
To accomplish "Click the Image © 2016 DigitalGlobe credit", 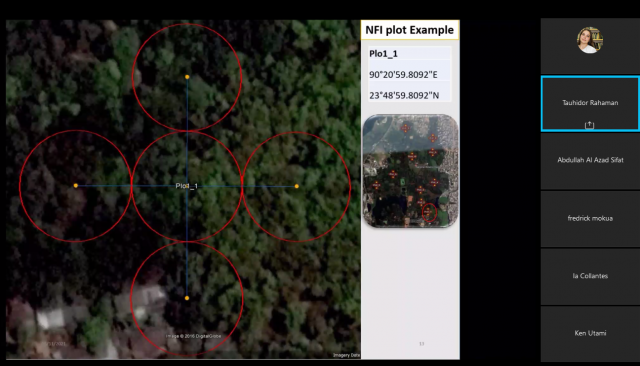I will 193,336.
